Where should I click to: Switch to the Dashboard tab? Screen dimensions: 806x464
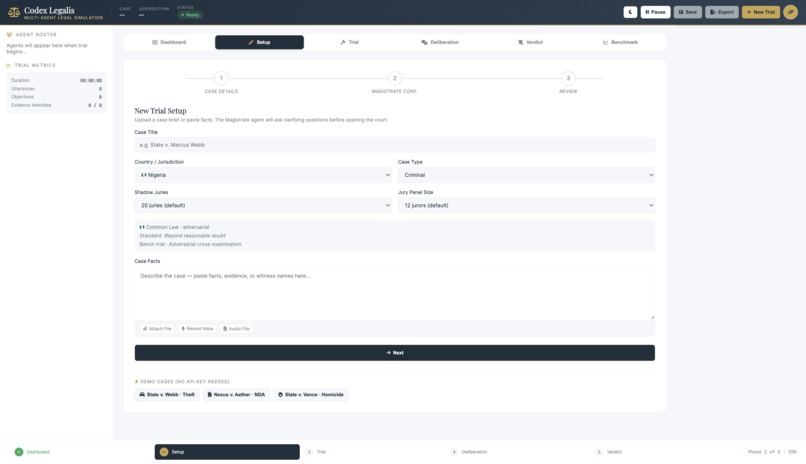pos(169,42)
